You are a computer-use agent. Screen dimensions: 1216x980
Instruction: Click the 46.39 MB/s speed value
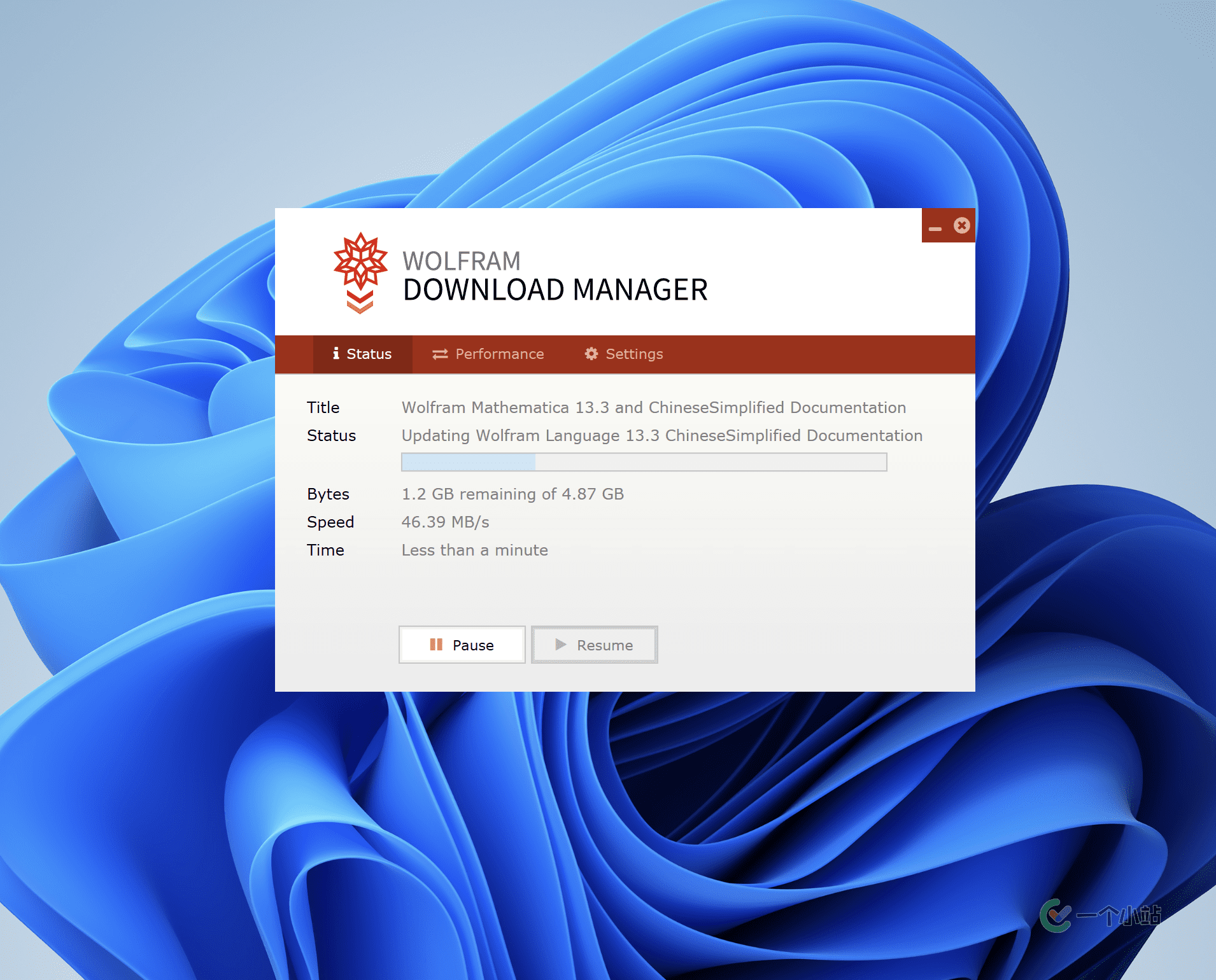445,522
